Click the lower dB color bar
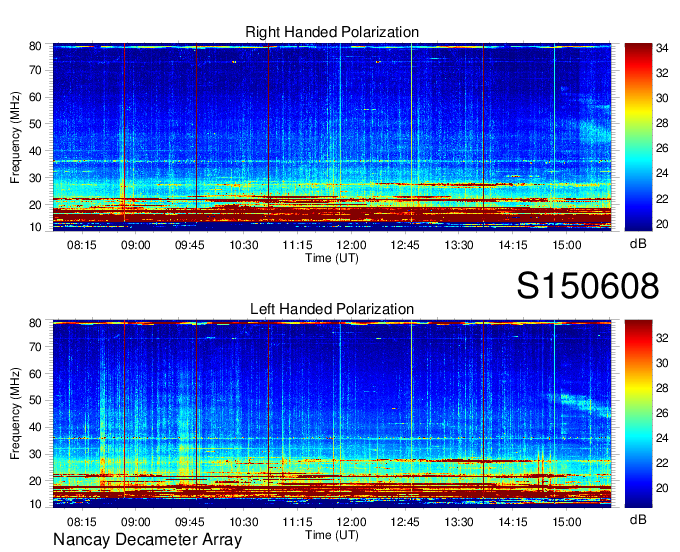Viewport: 680px width, 552px height. (638, 414)
